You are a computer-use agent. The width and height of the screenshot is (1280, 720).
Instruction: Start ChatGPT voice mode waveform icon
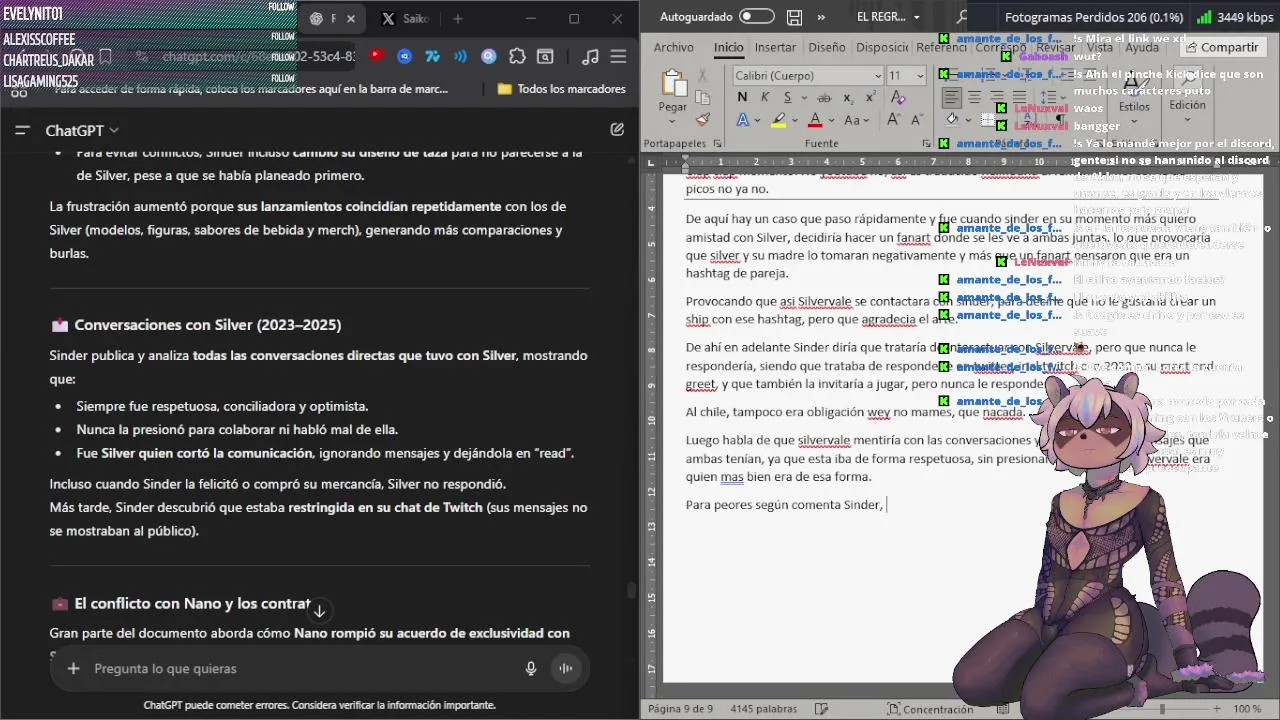pyautogui.click(x=566, y=668)
